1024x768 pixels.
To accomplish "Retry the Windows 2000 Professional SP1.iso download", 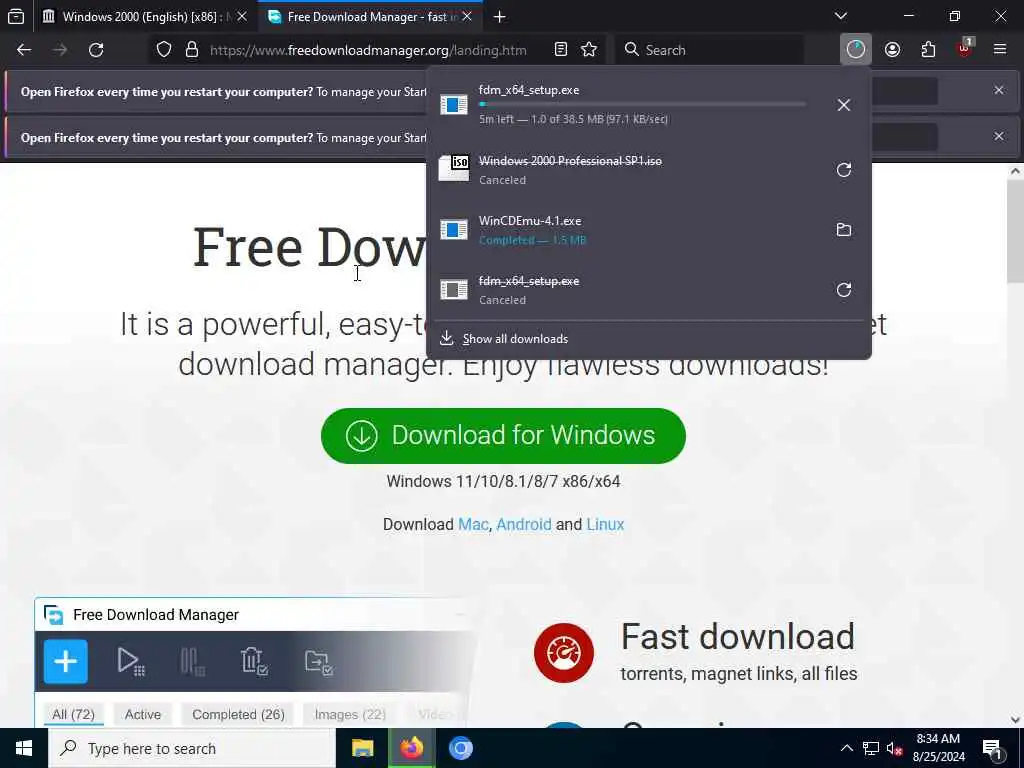I will 844,170.
